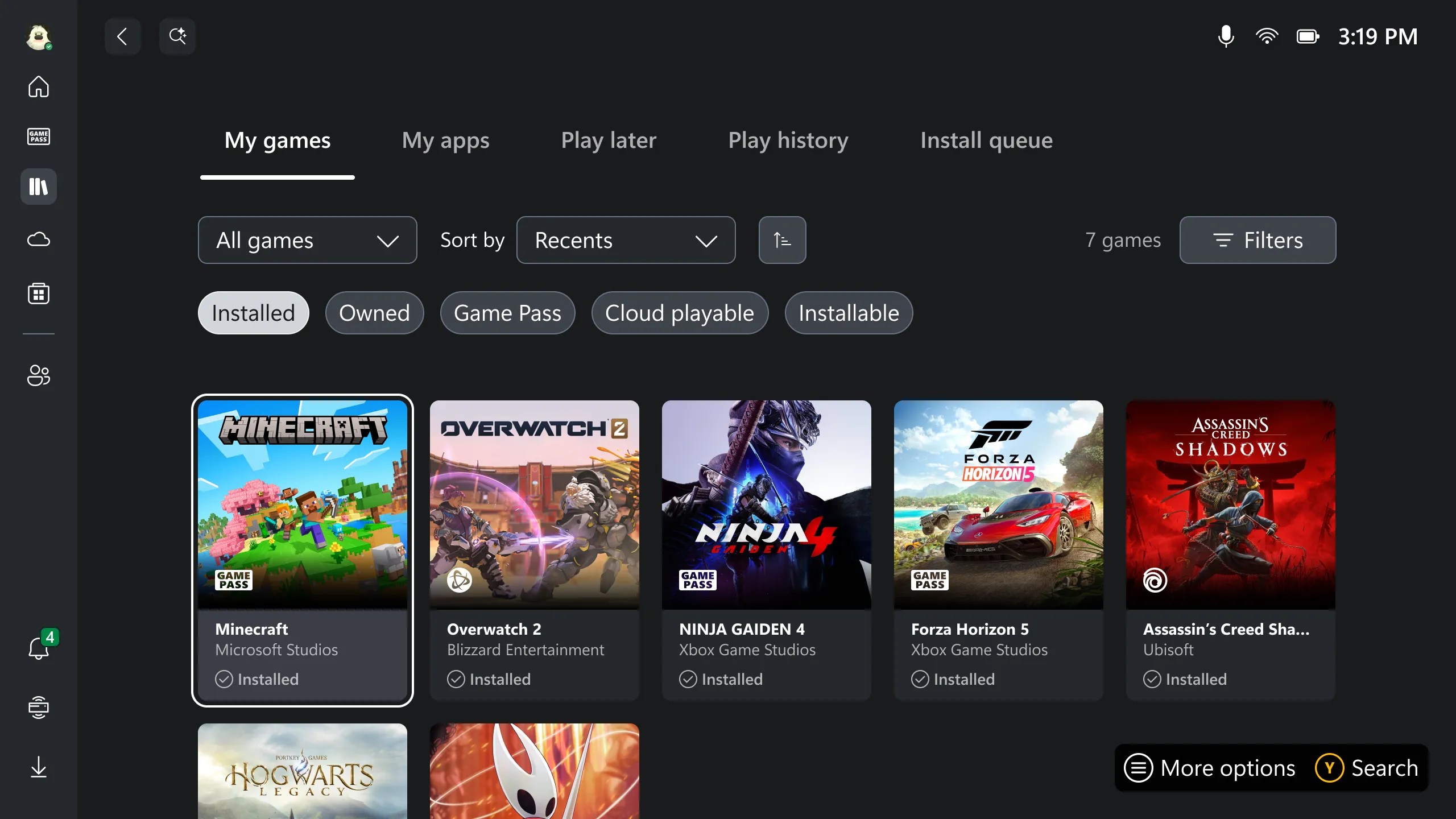
Task: Click the back arrow at the top
Action: (x=122, y=36)
